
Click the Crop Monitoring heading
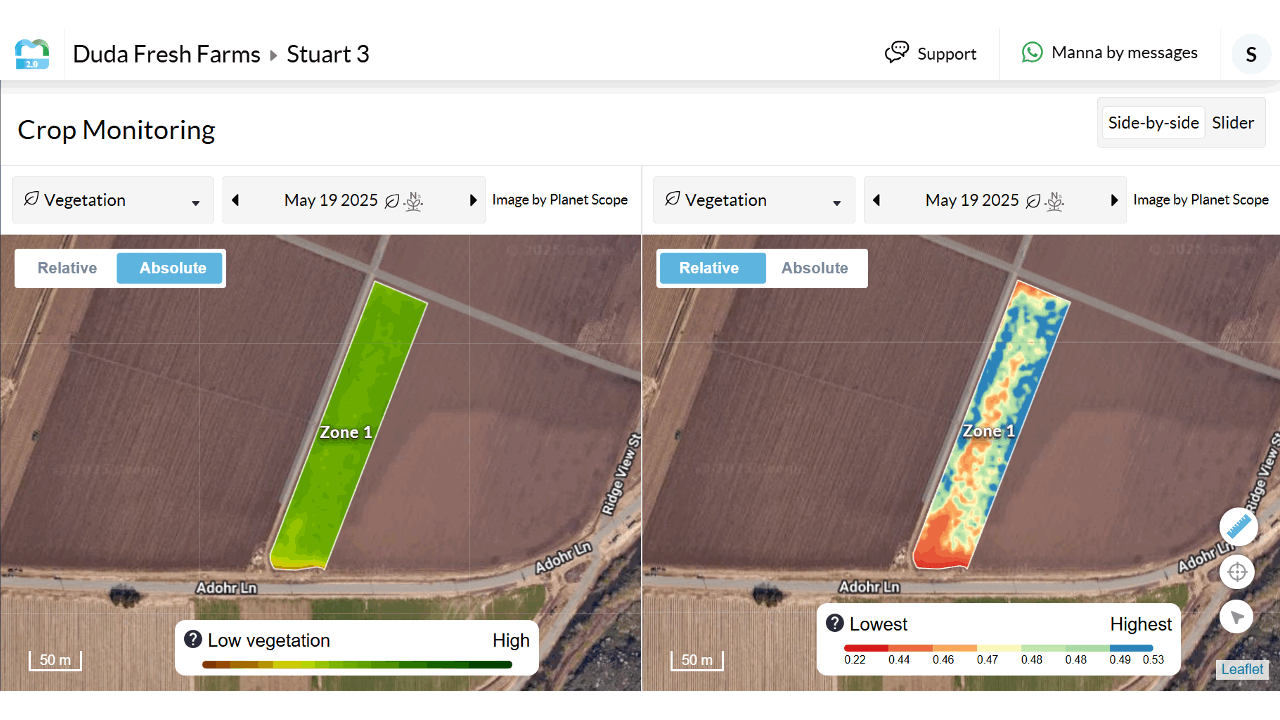116,130
